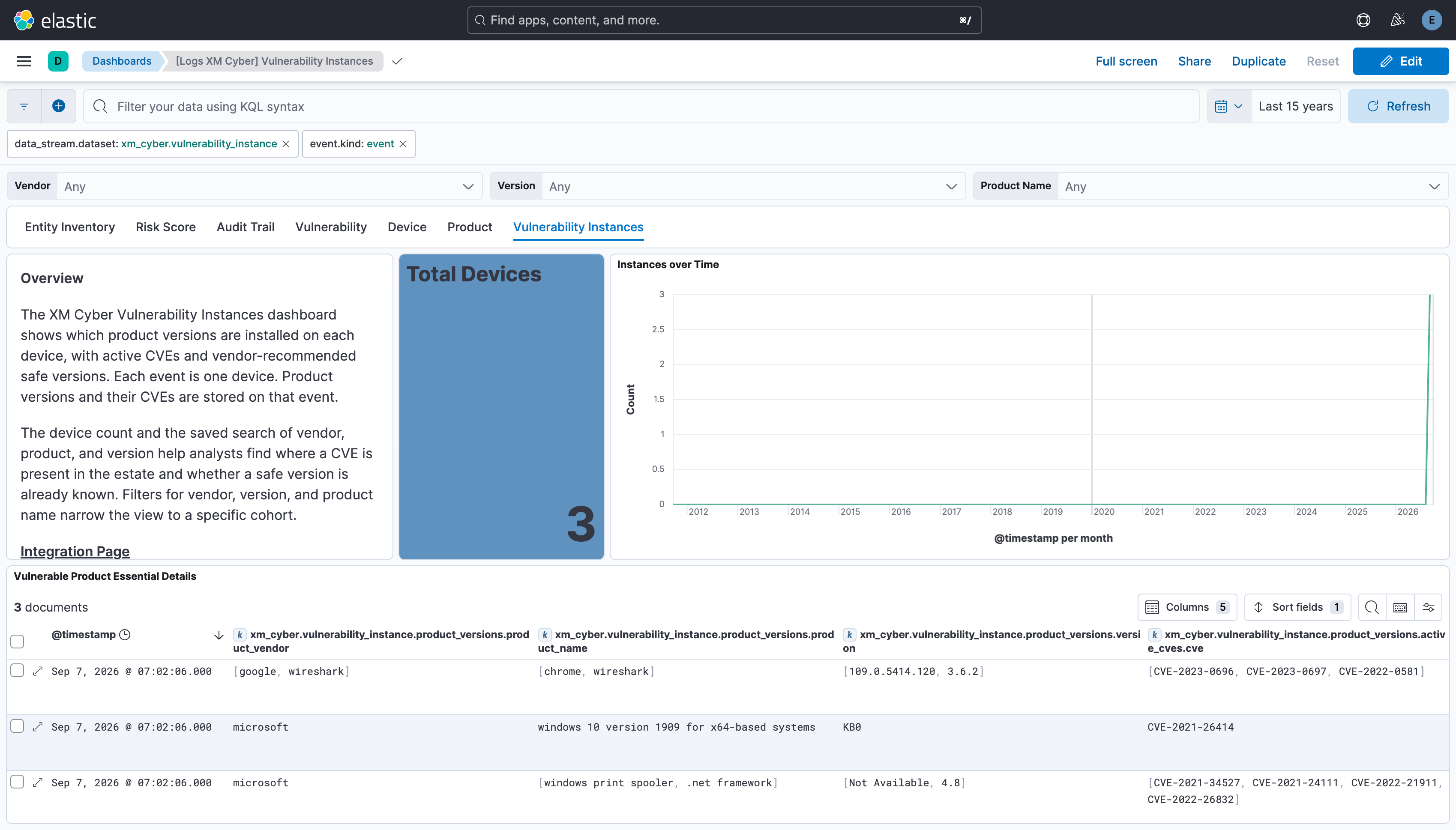Select the google wireshark row checkbox
1456x830 pixels.
tap(18, 670)
